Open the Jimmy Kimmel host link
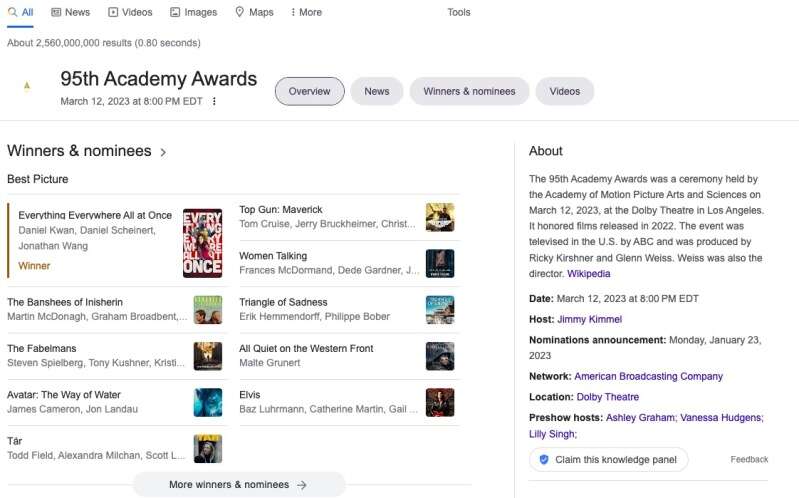Screen dimensions: 799x498 (x=590, y=320)
